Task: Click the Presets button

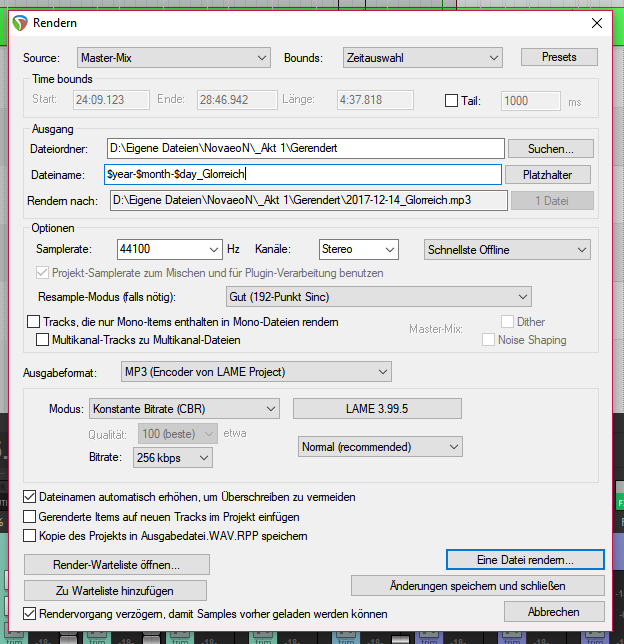Action: pos(559,57)
